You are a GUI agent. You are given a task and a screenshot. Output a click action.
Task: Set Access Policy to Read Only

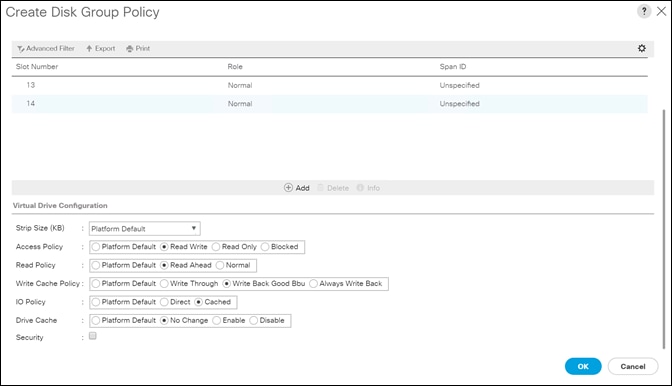coord(216,247)
